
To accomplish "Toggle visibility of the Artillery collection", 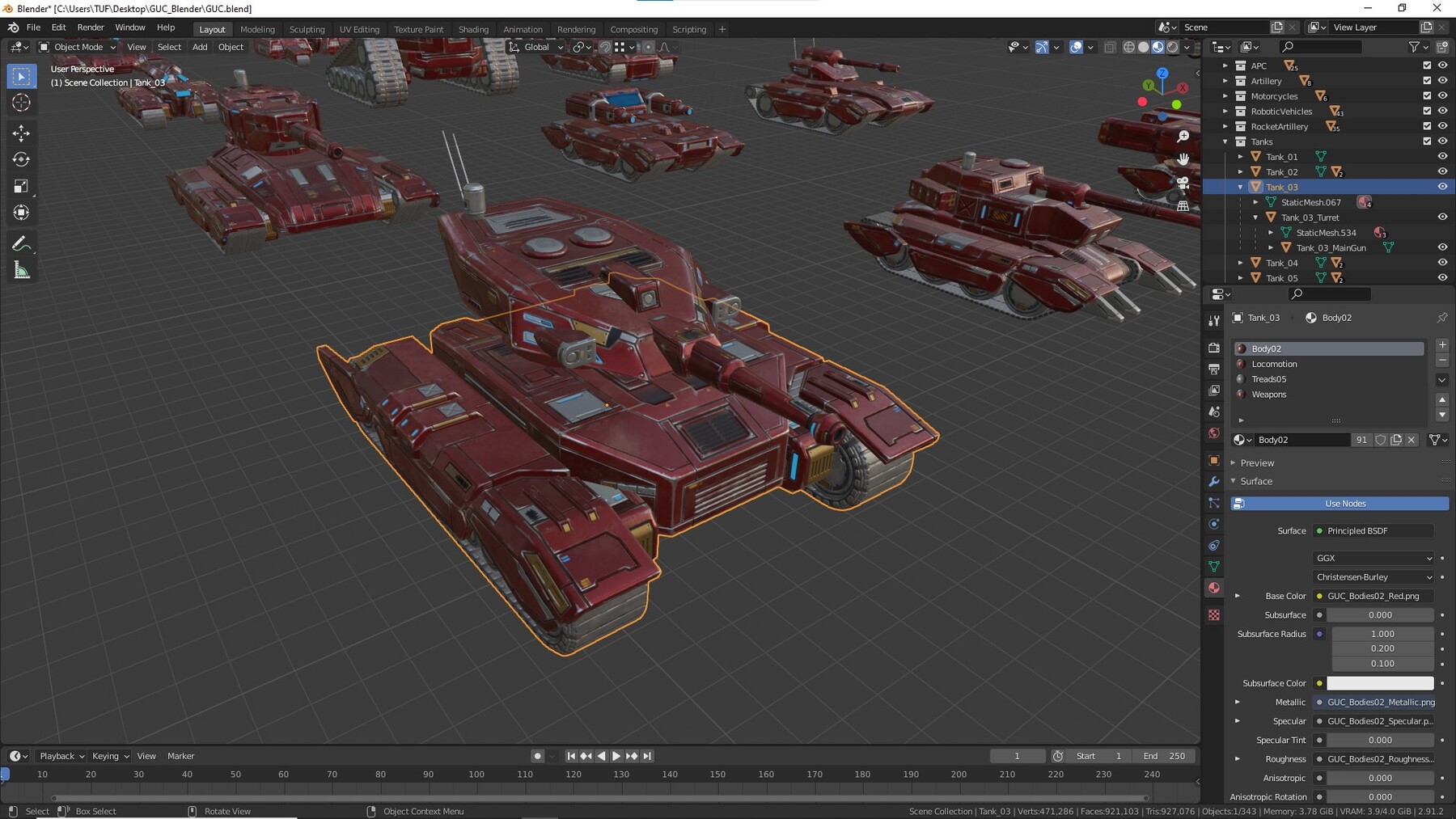I will pyautogui.click(x=1442, y=81).
